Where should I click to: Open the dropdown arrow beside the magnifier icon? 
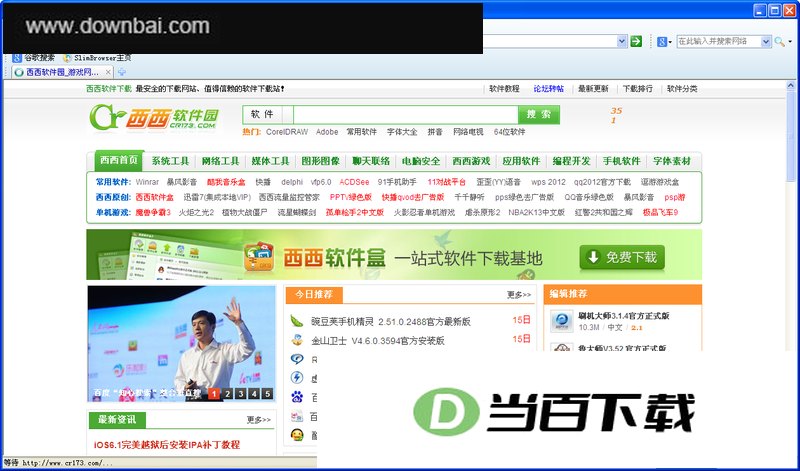pos(790,42)
